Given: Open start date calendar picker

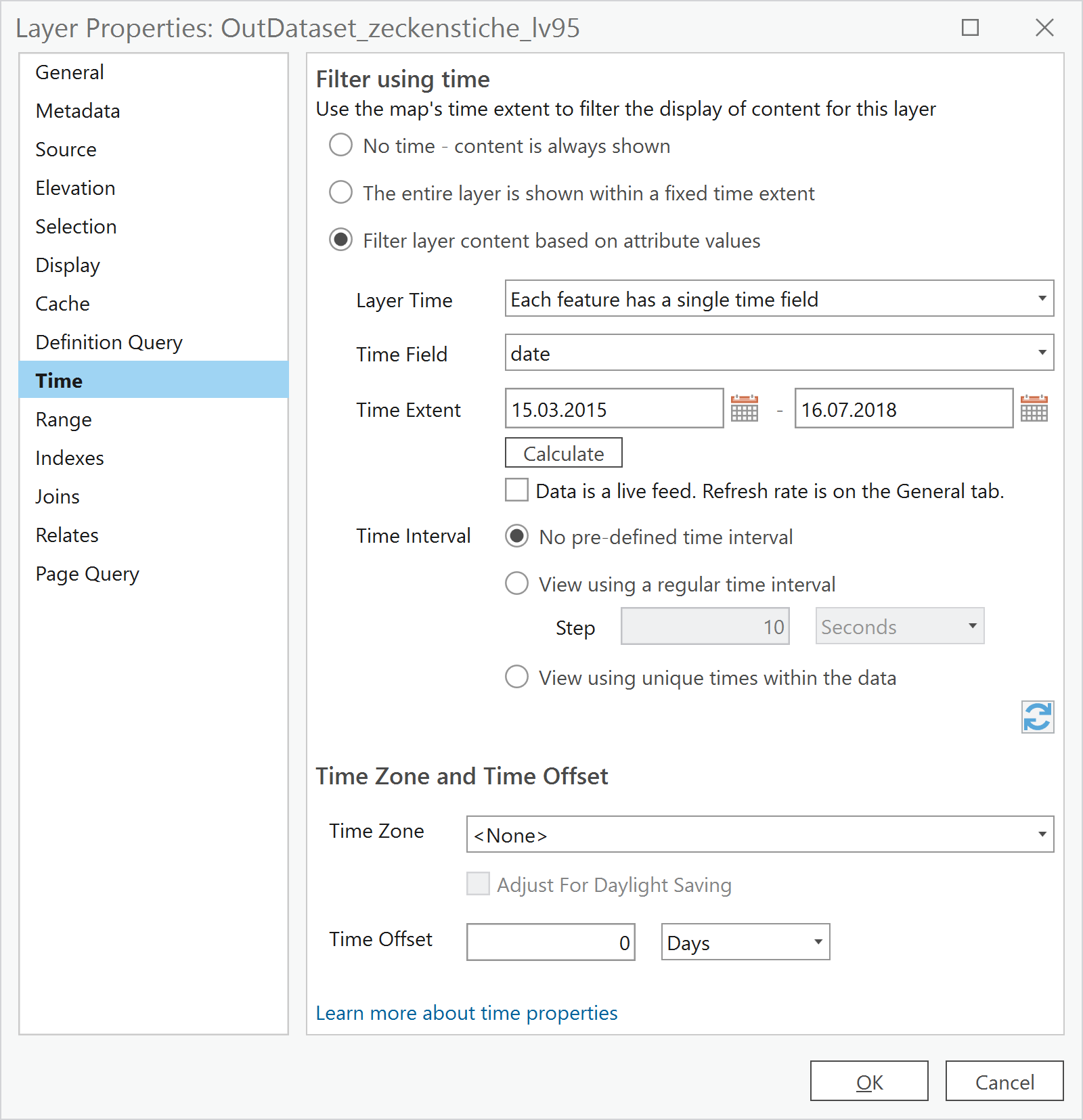Looking at the screenshot, I should (x=744, y=409).
